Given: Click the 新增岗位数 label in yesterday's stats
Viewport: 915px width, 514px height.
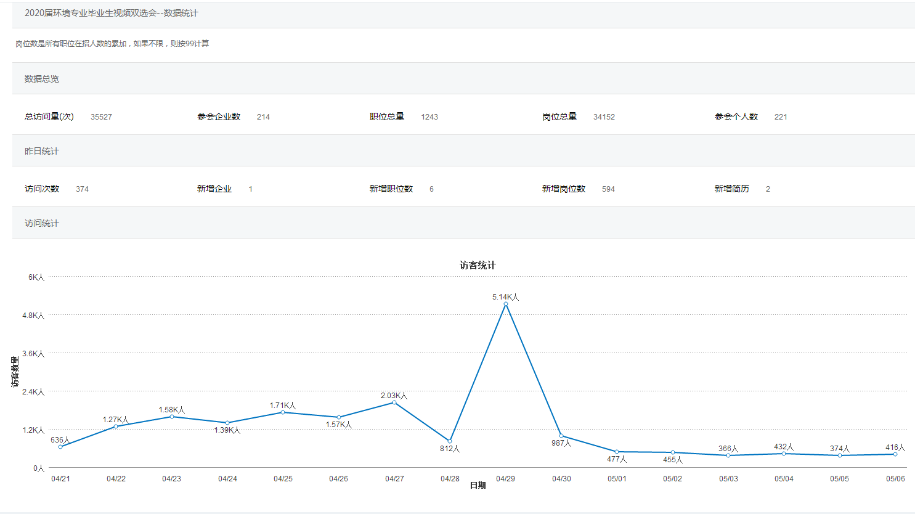Looking at the screenshot, I should [564, 189].
